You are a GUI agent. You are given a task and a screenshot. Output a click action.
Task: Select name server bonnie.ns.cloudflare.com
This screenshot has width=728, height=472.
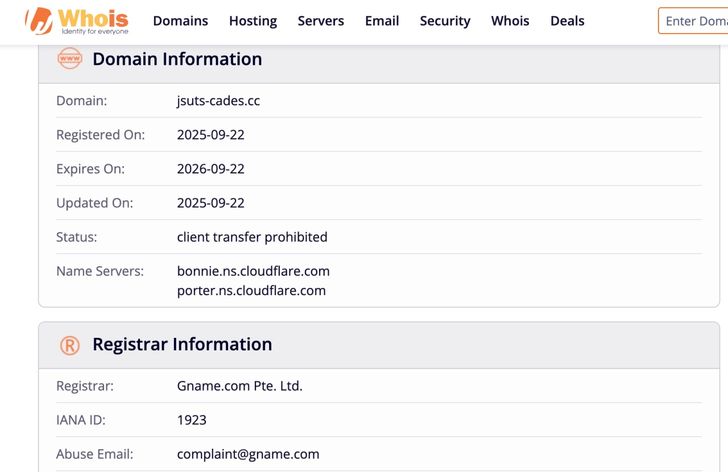coord(254,271)
